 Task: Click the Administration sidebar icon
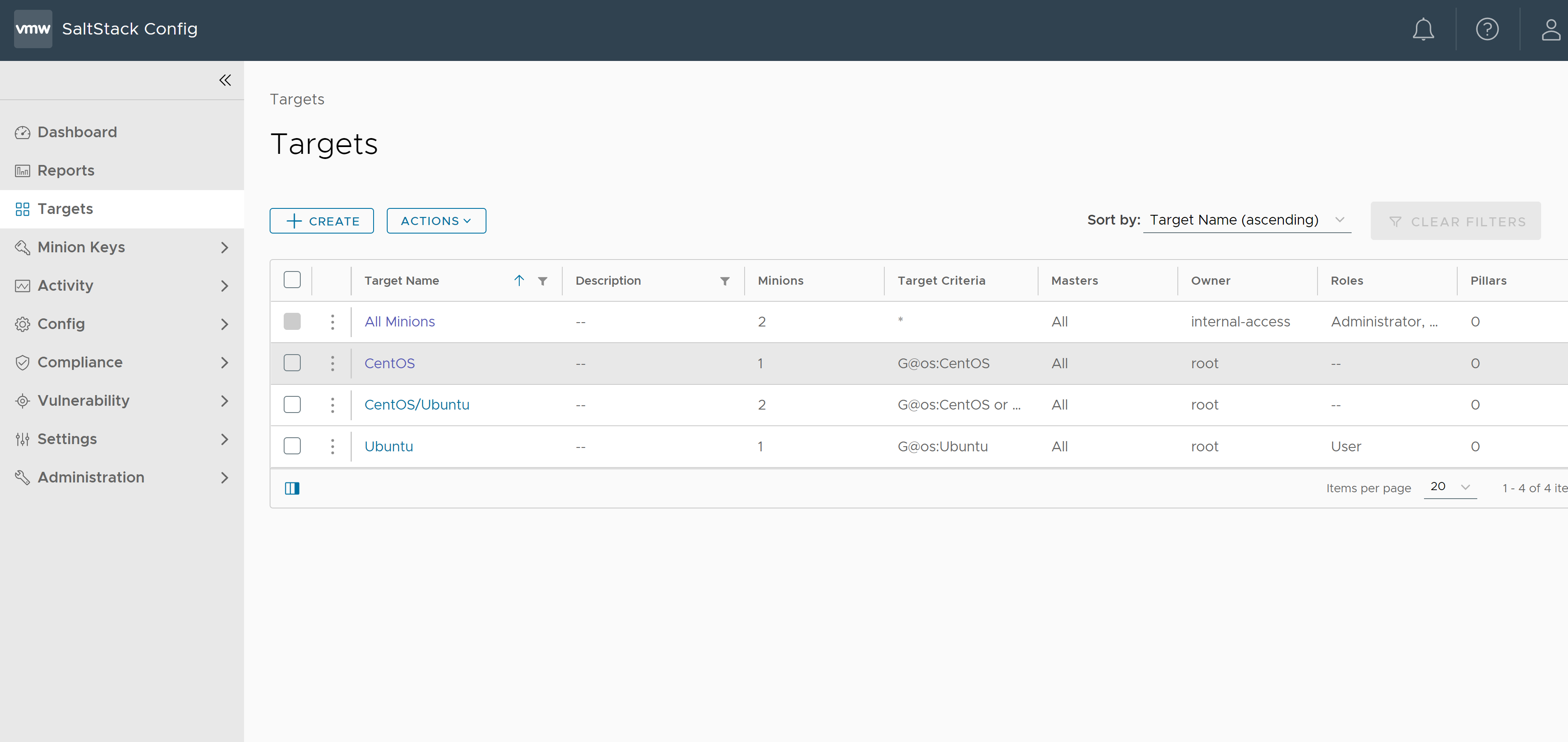click(x=22, y=477)
